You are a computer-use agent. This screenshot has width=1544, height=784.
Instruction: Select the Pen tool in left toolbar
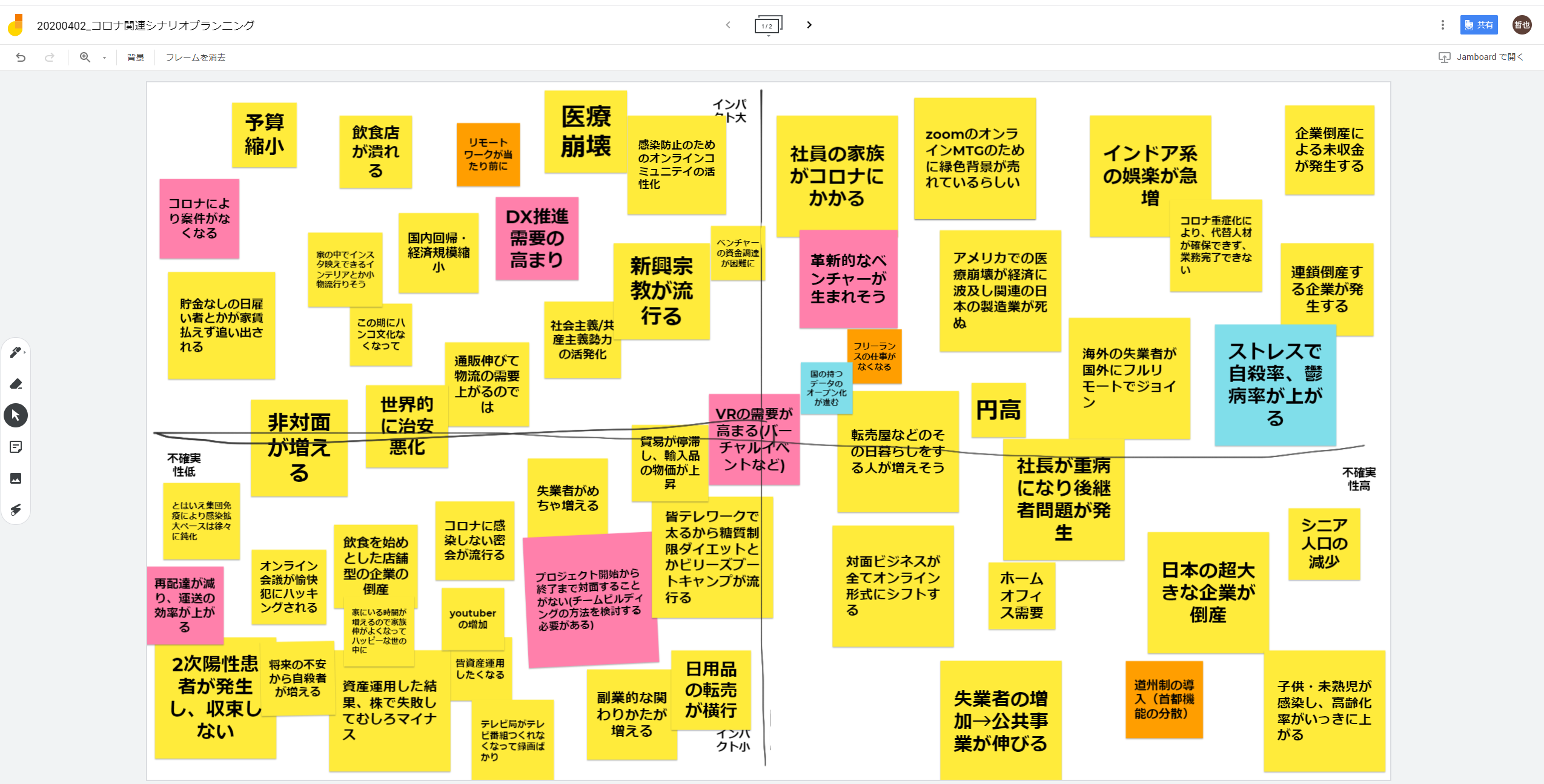pos(16,352)
